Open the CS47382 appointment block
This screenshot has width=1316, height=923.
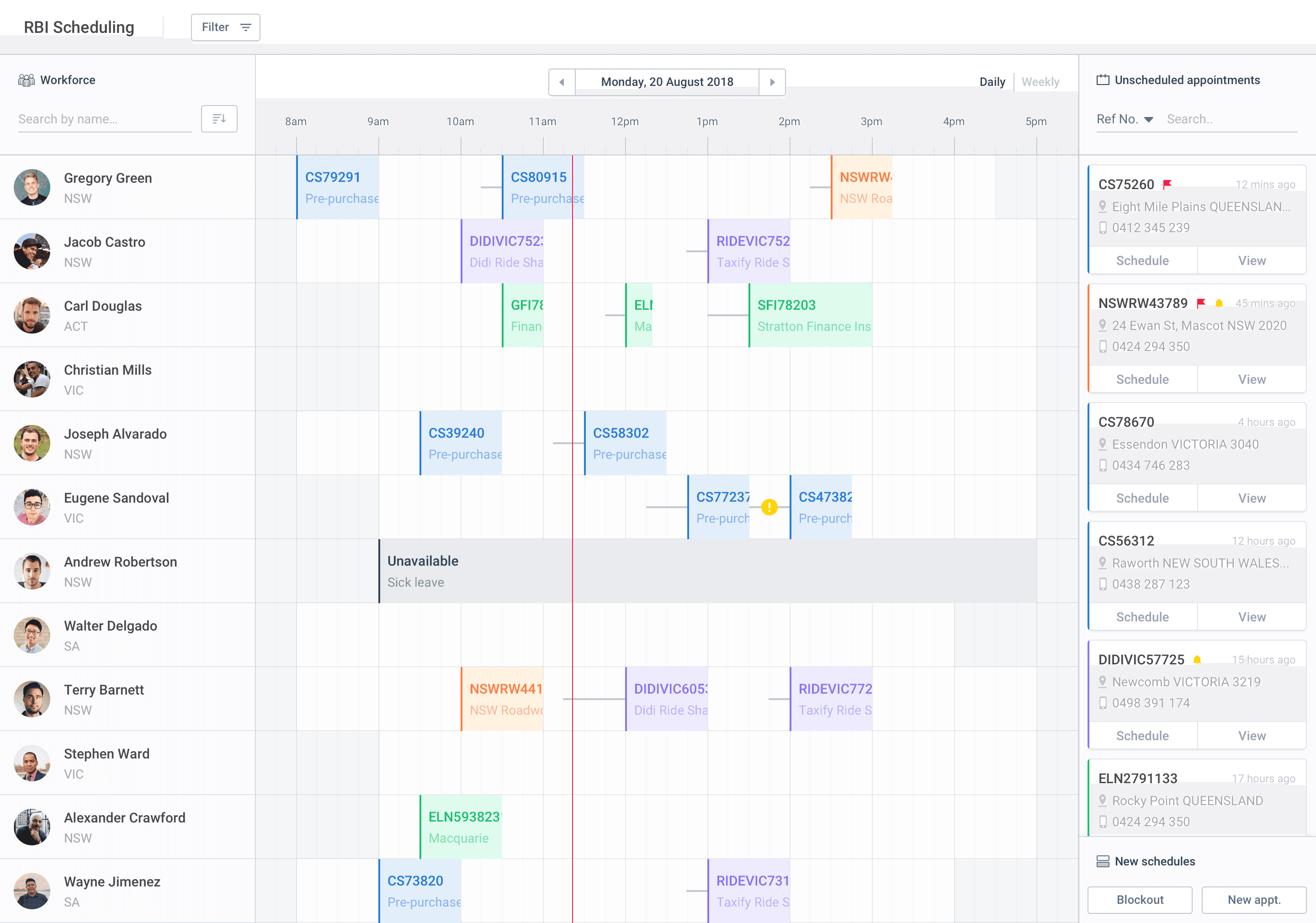click(821, 507)
